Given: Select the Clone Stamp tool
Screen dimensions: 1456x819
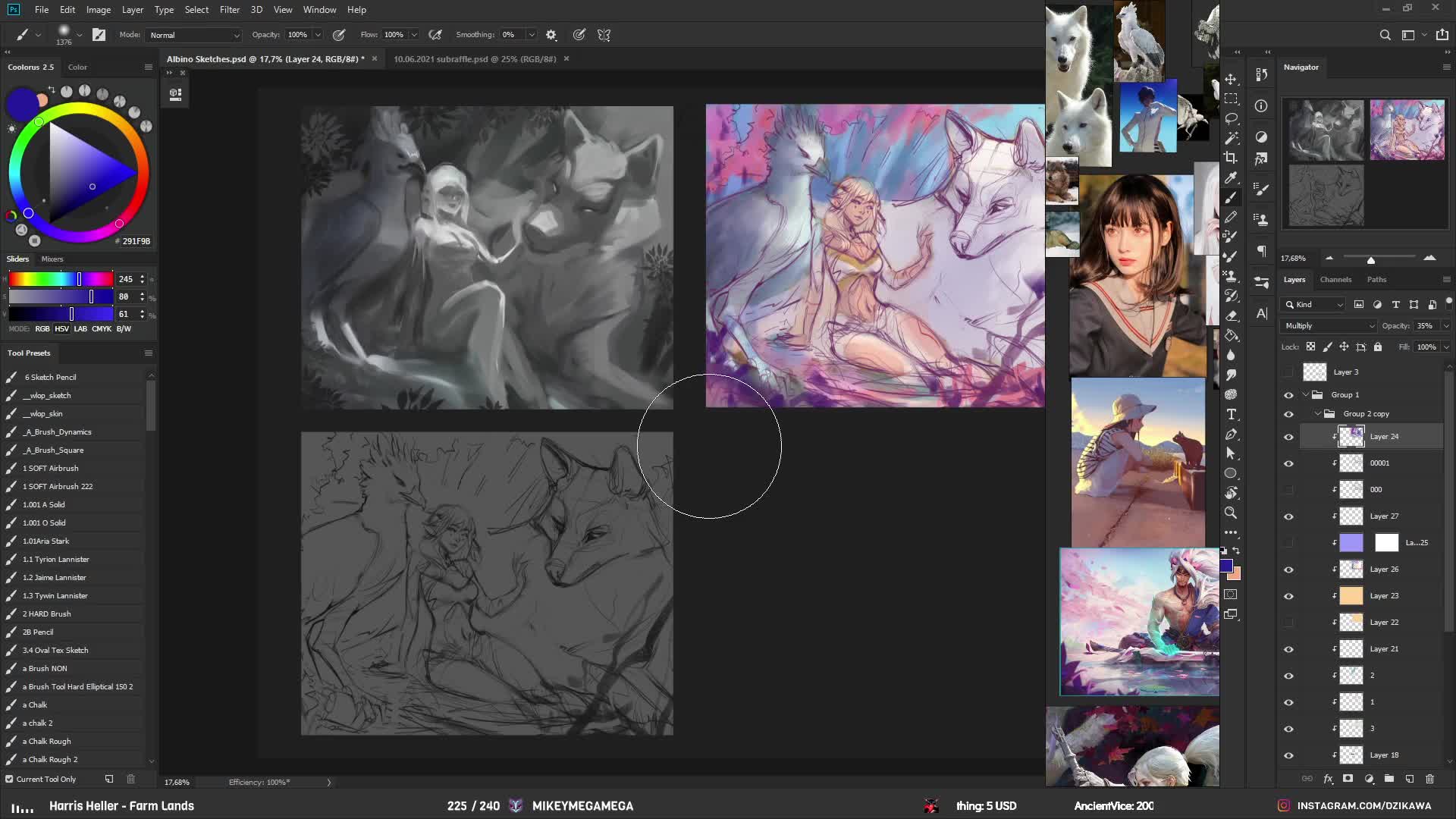Looking at the screenshot, I should pos(1231,276).
